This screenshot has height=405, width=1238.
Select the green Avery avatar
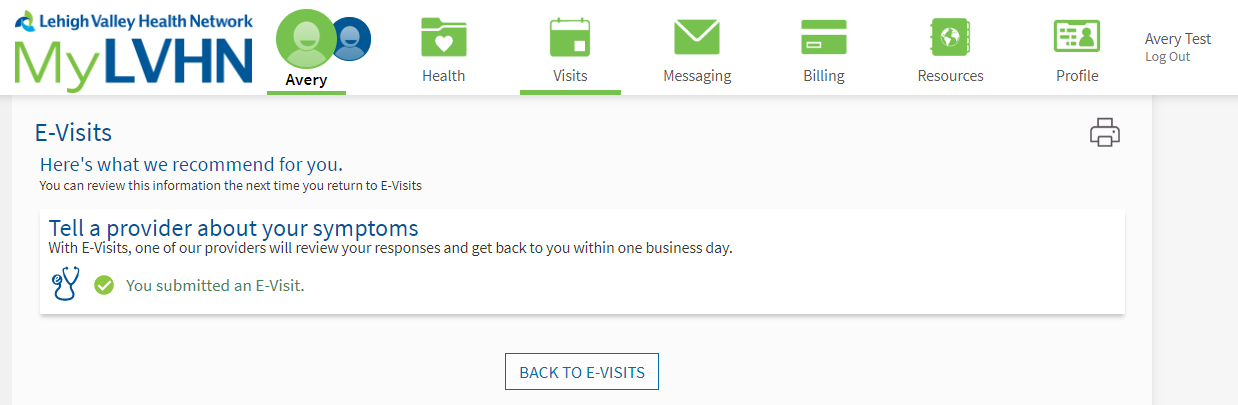[305, 38]
